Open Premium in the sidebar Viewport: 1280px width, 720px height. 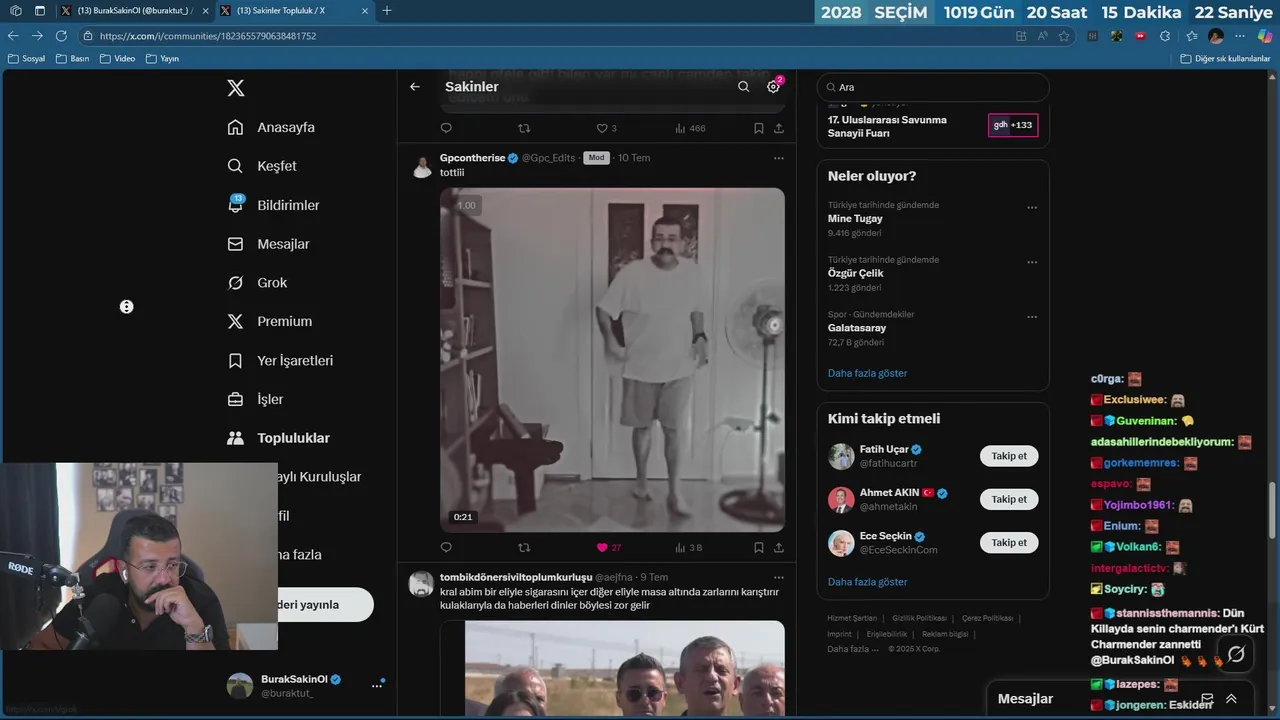[x=269, y=322]
